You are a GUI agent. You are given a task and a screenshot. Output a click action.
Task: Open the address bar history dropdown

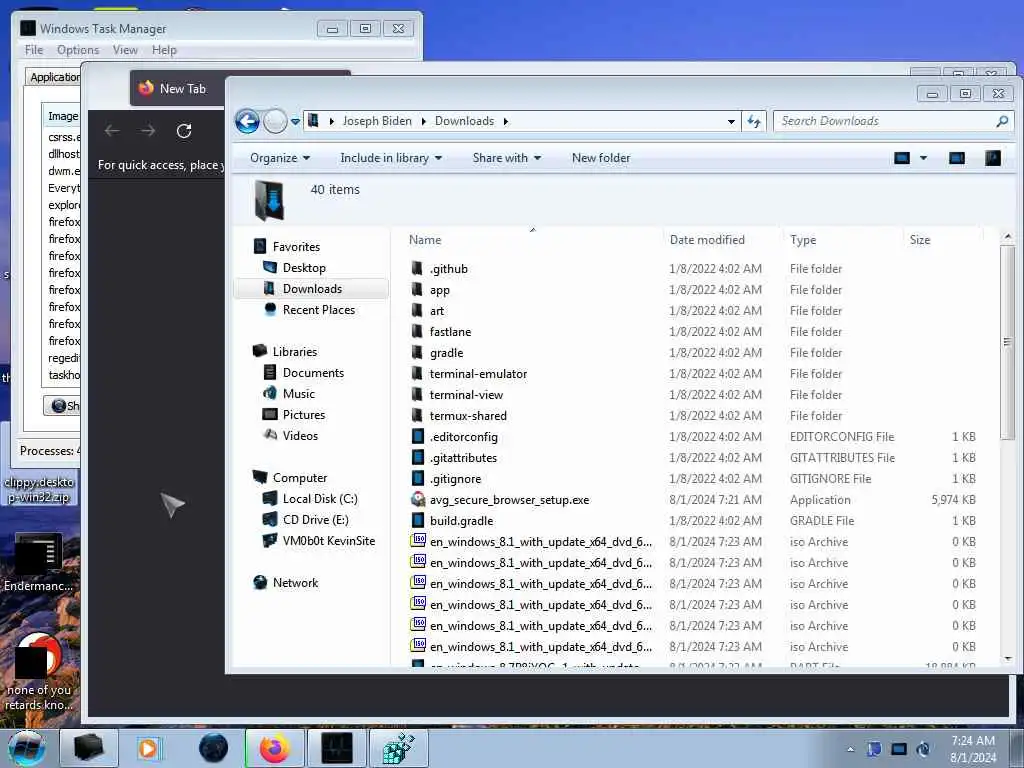731,121
